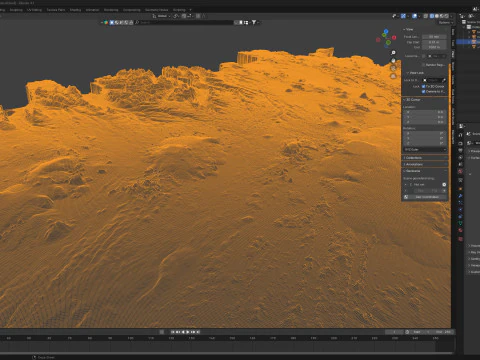480x360 pixels.
Task: Toggle camera view icon
Action: click(393, 68)
